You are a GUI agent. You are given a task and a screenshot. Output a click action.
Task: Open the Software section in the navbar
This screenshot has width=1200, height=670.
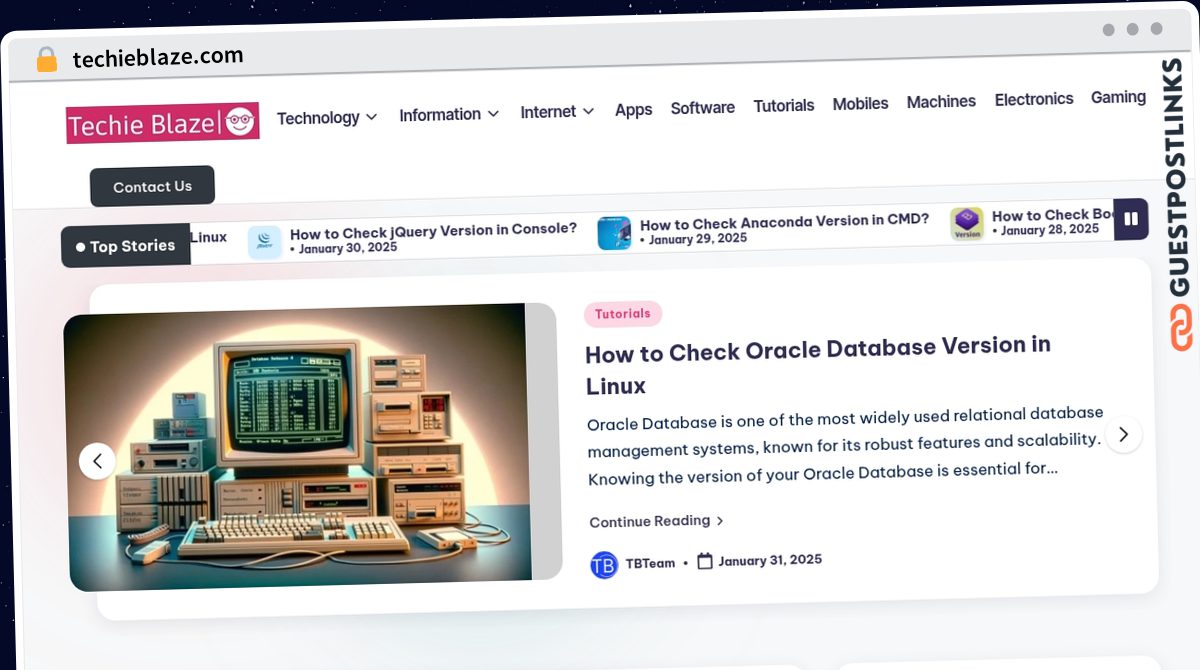pos(702,107)
